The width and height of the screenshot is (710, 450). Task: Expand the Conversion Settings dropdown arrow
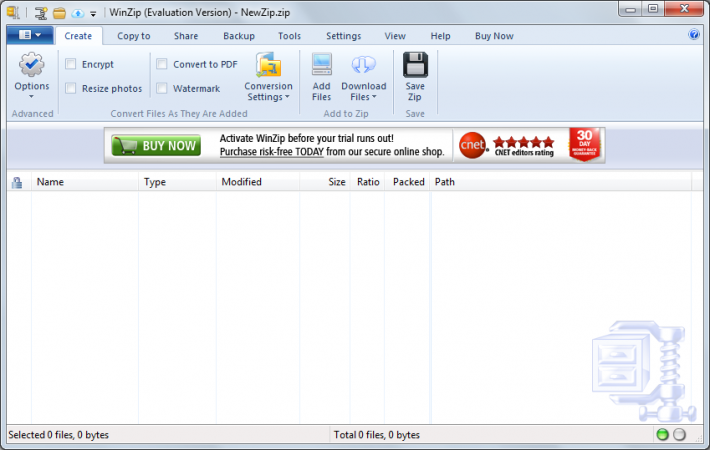[287, 96]
